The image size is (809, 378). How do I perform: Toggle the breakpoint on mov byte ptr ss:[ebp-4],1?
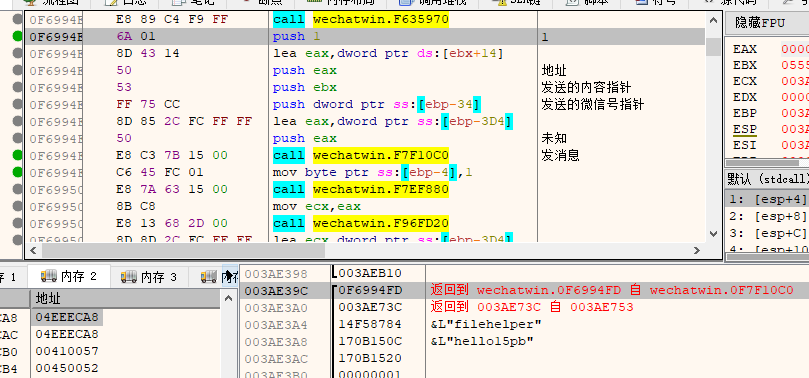(x=18, y=172)
